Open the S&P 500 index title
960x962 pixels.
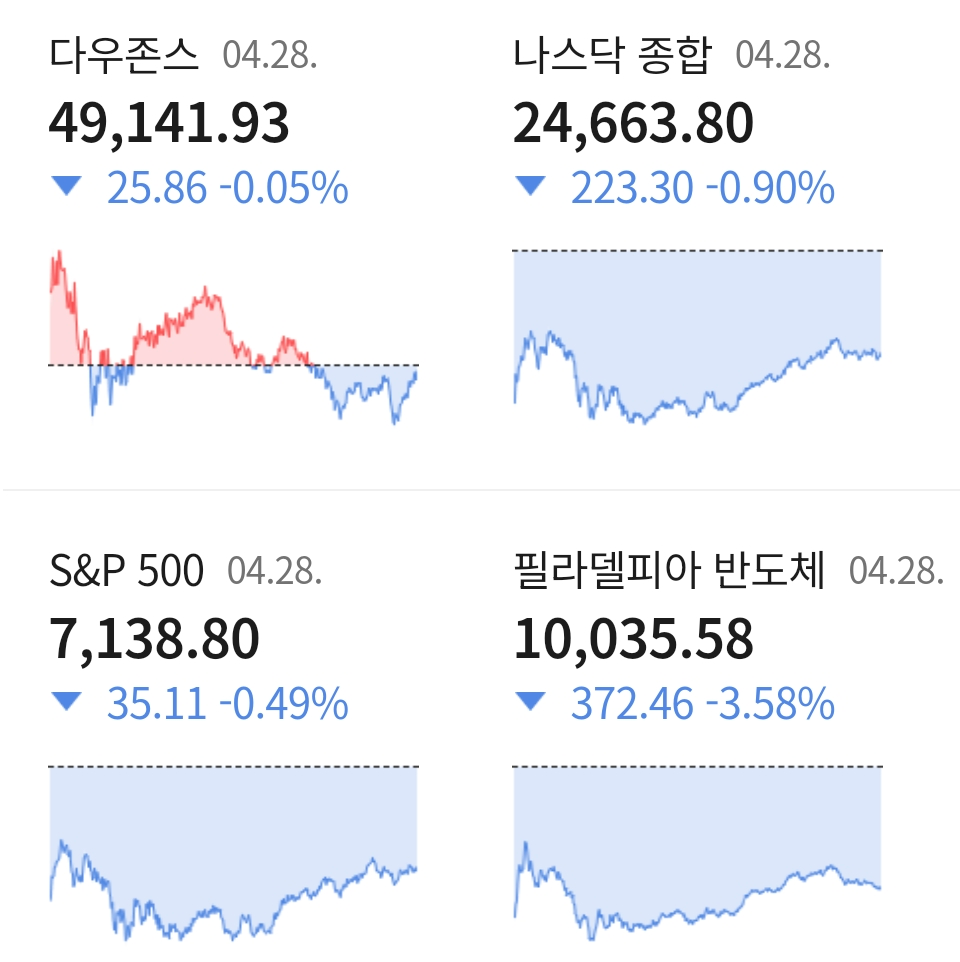click(127, 572)
